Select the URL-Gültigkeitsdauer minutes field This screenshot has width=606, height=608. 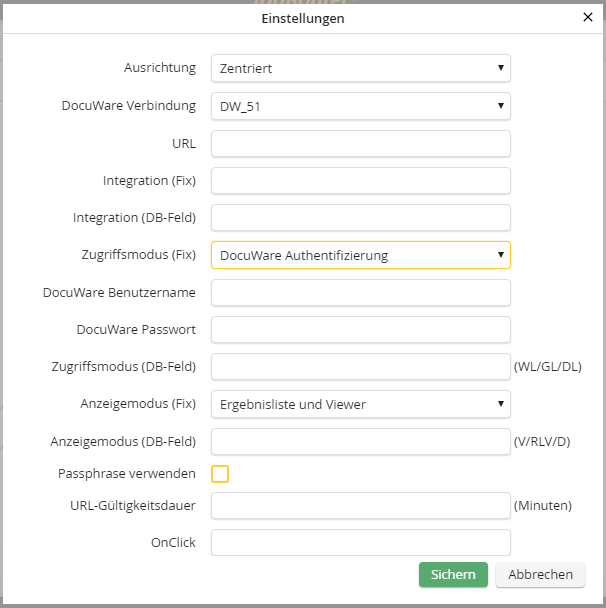point(360,506)
